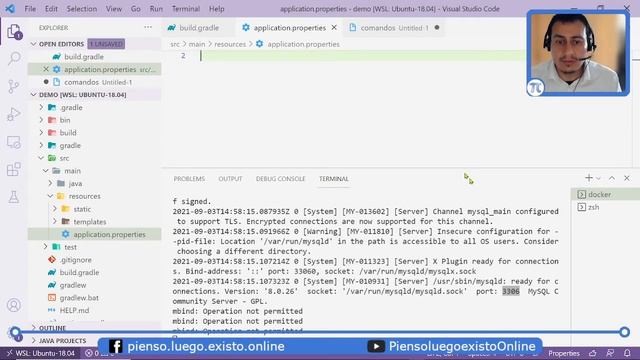Expand the gradle folder
The width and height of the screenshot is (640, 360).
tap(41, 145)
